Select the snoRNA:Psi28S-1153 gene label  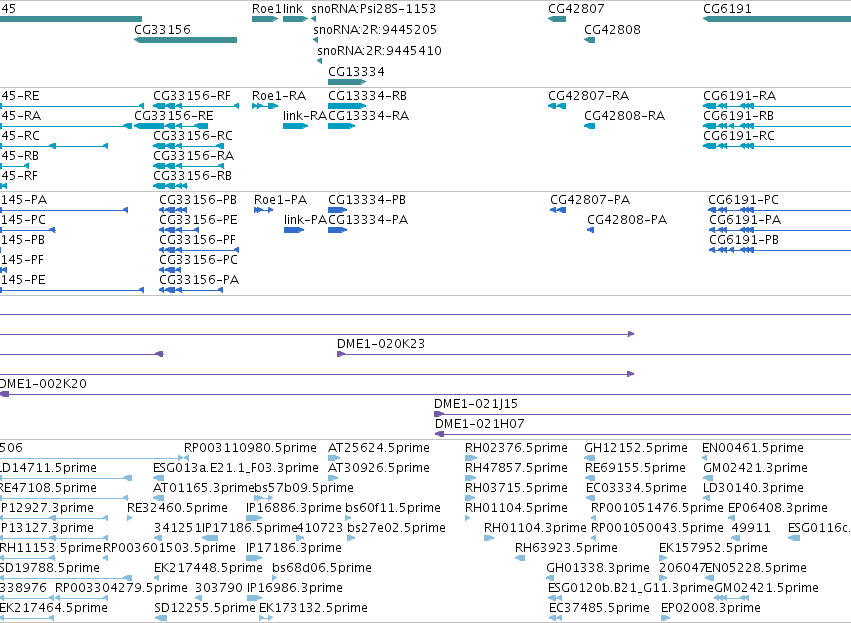click(x=373, y=9)
